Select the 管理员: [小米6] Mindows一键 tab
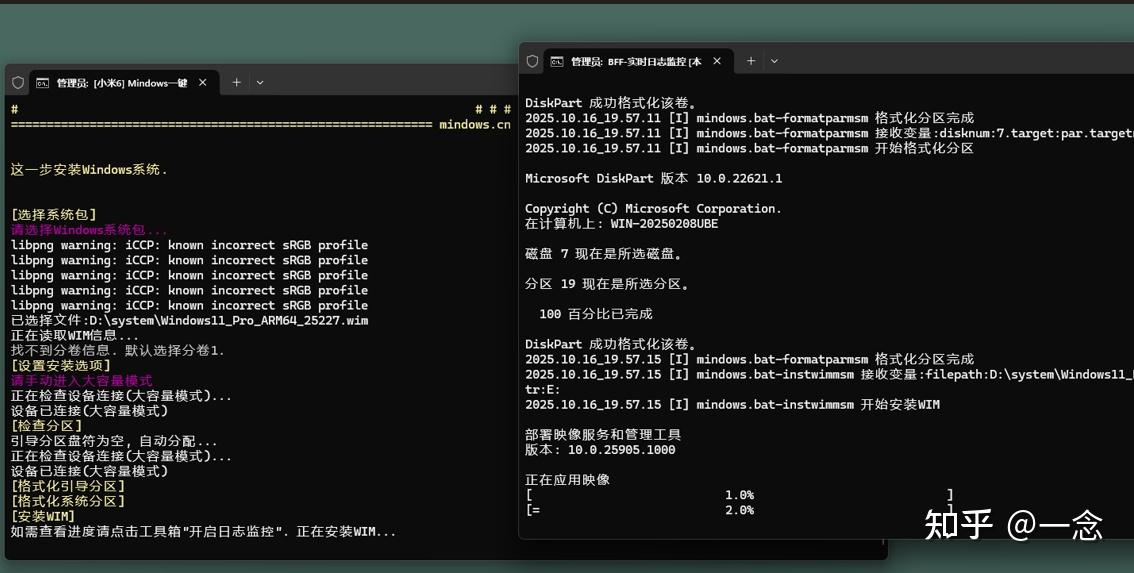 click(124, 82)
